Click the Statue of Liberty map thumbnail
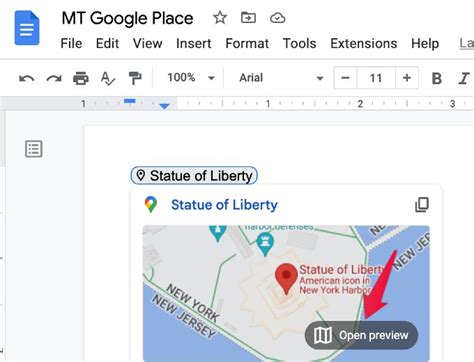Screen dimensions: 474x362 286,293
